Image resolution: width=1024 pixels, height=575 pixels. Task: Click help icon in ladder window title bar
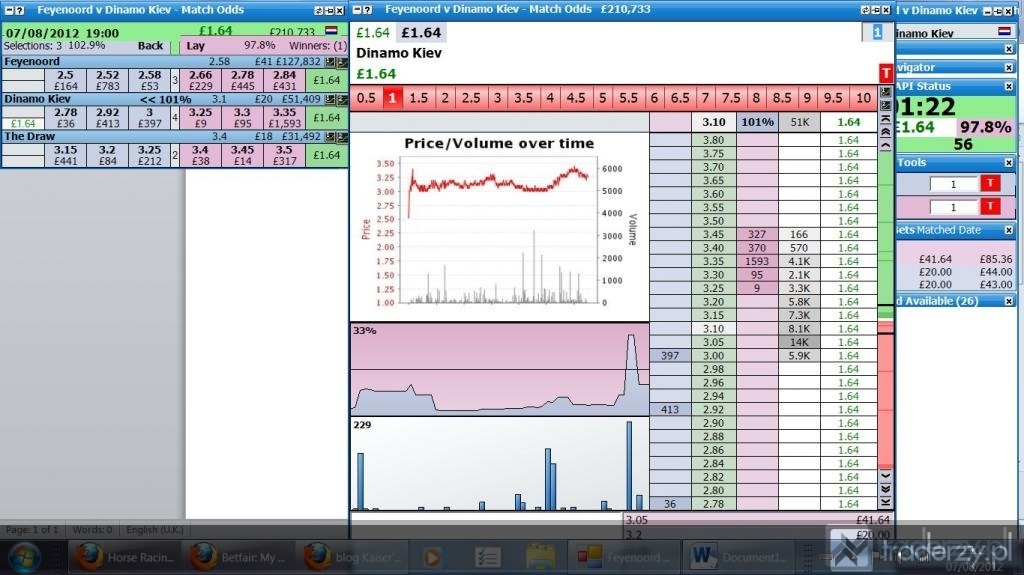(368, 10)
